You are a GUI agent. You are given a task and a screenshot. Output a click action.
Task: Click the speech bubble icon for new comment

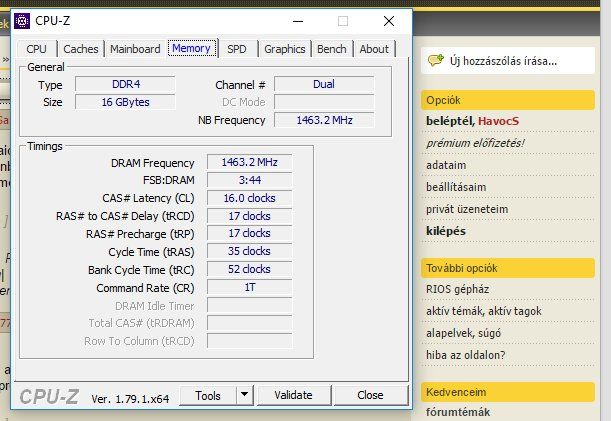pos(436,60)
